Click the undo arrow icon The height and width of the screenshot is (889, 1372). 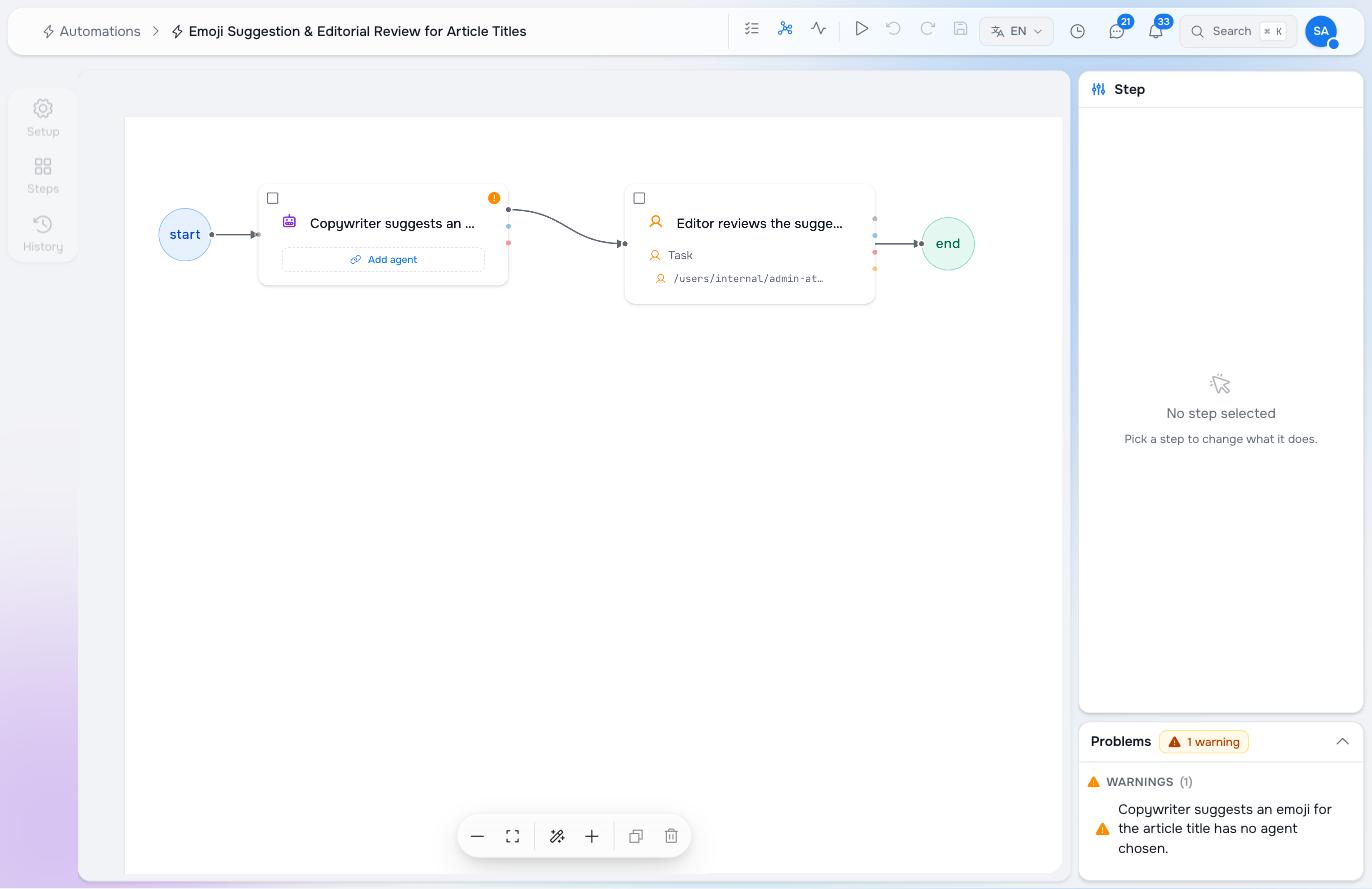pos(894,29)
